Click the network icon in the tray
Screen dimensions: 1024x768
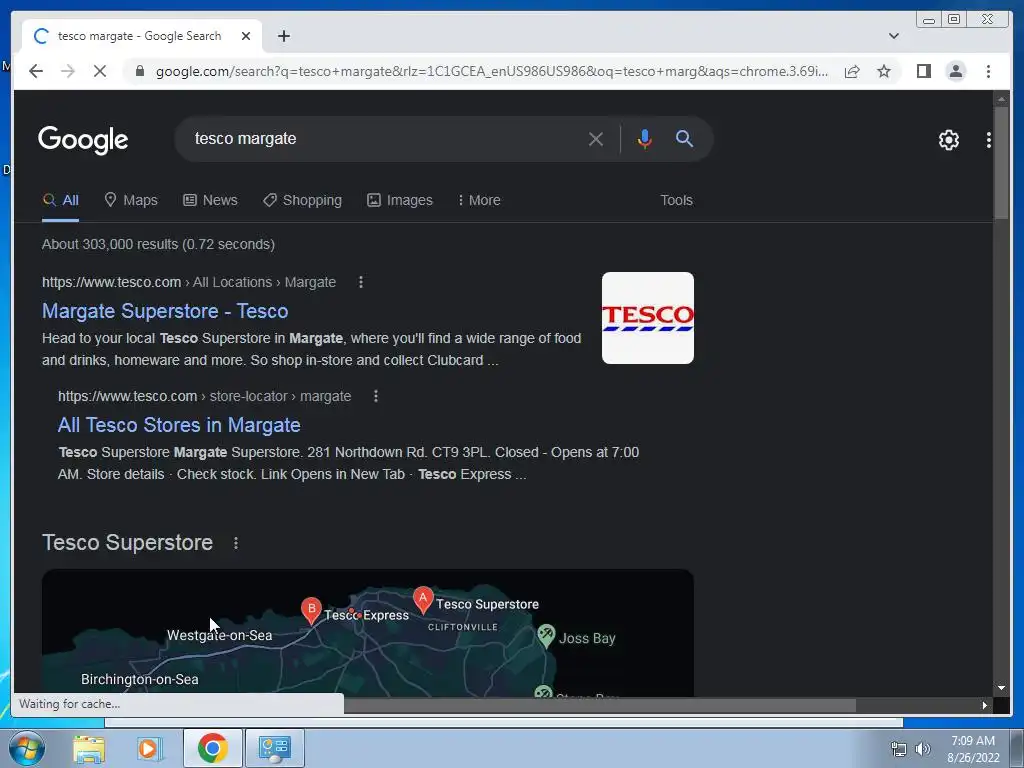point(899,749)
